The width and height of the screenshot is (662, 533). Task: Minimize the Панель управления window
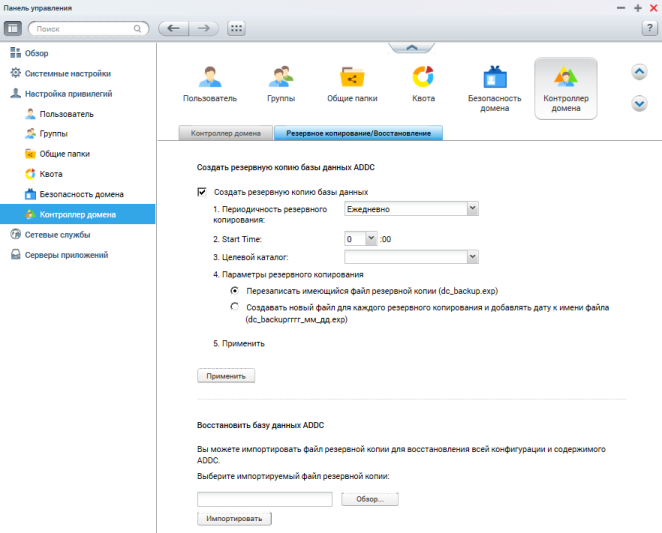[621, 8]
